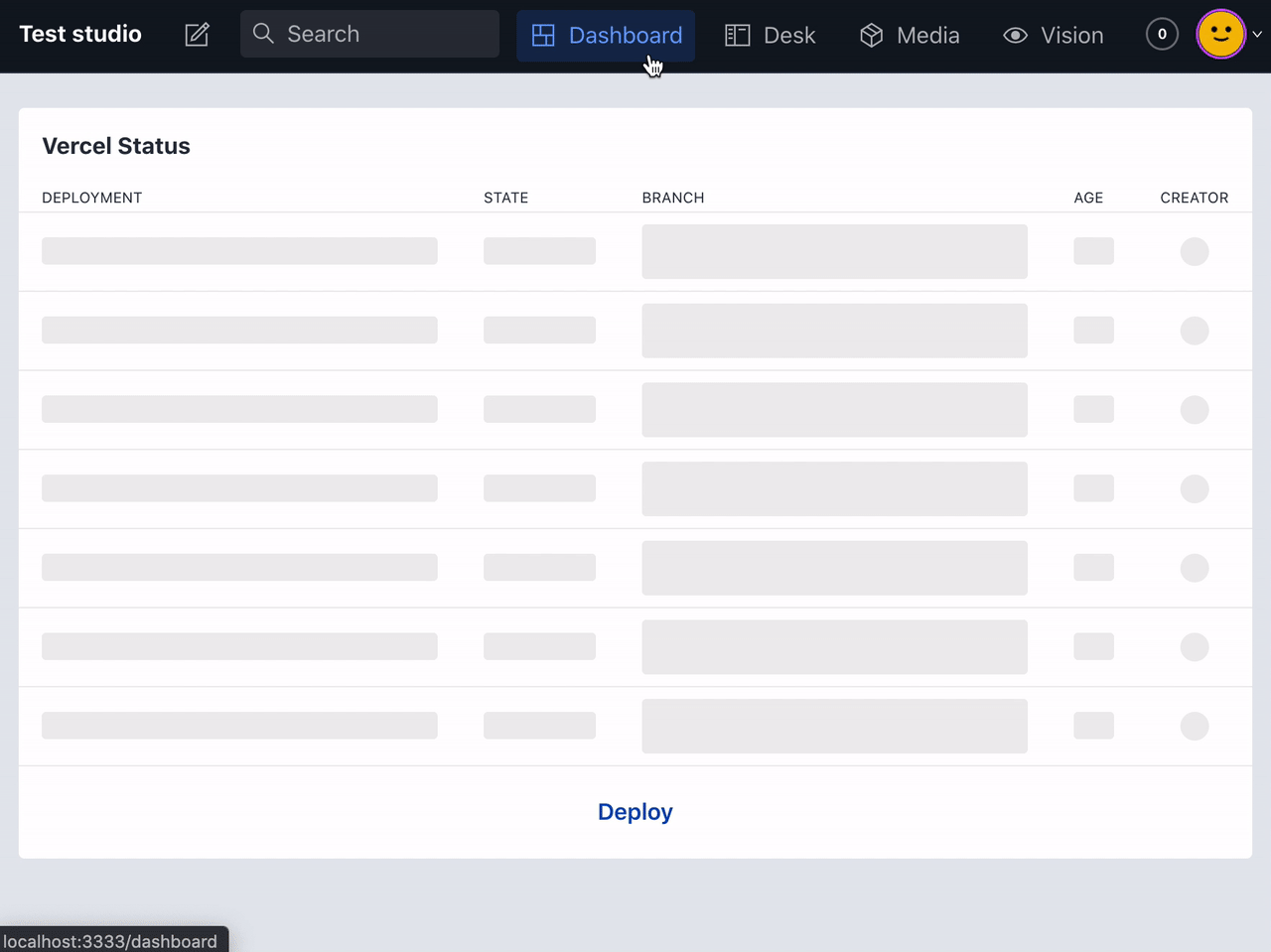Switch to the Vision tab
1271x952 pixels.
(1053, 35)
